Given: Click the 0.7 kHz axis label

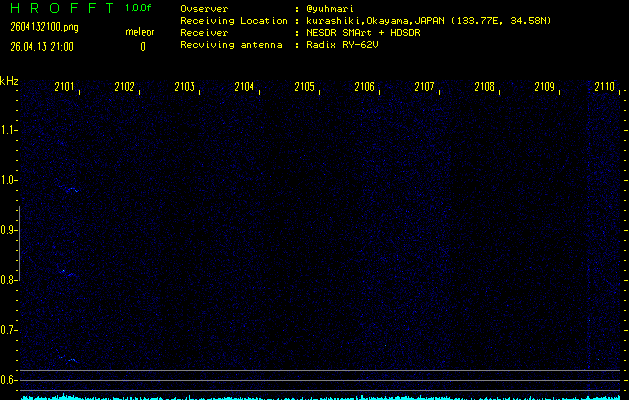Looking at the screenshot, I should pos(8,330).
